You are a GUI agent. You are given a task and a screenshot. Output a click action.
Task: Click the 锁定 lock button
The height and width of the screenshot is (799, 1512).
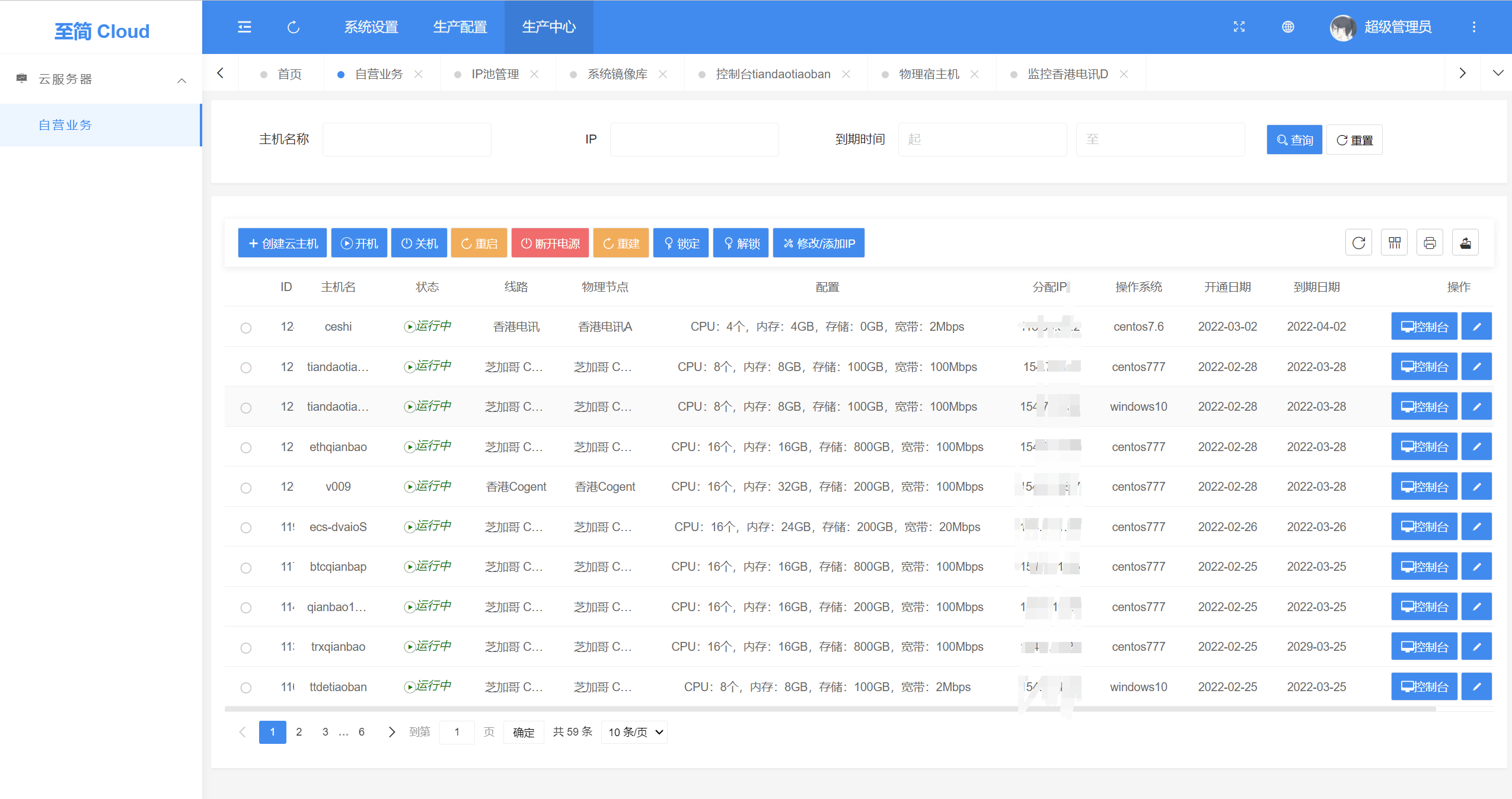[x=681, y=243]
